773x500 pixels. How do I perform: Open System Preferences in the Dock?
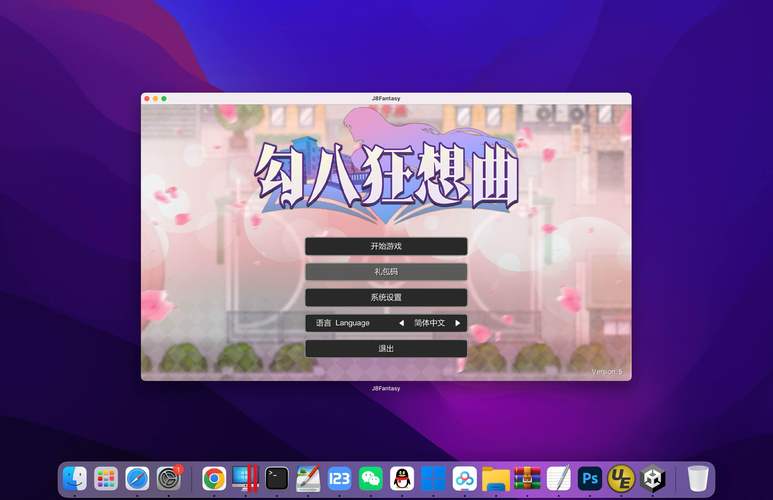point(169,478)
